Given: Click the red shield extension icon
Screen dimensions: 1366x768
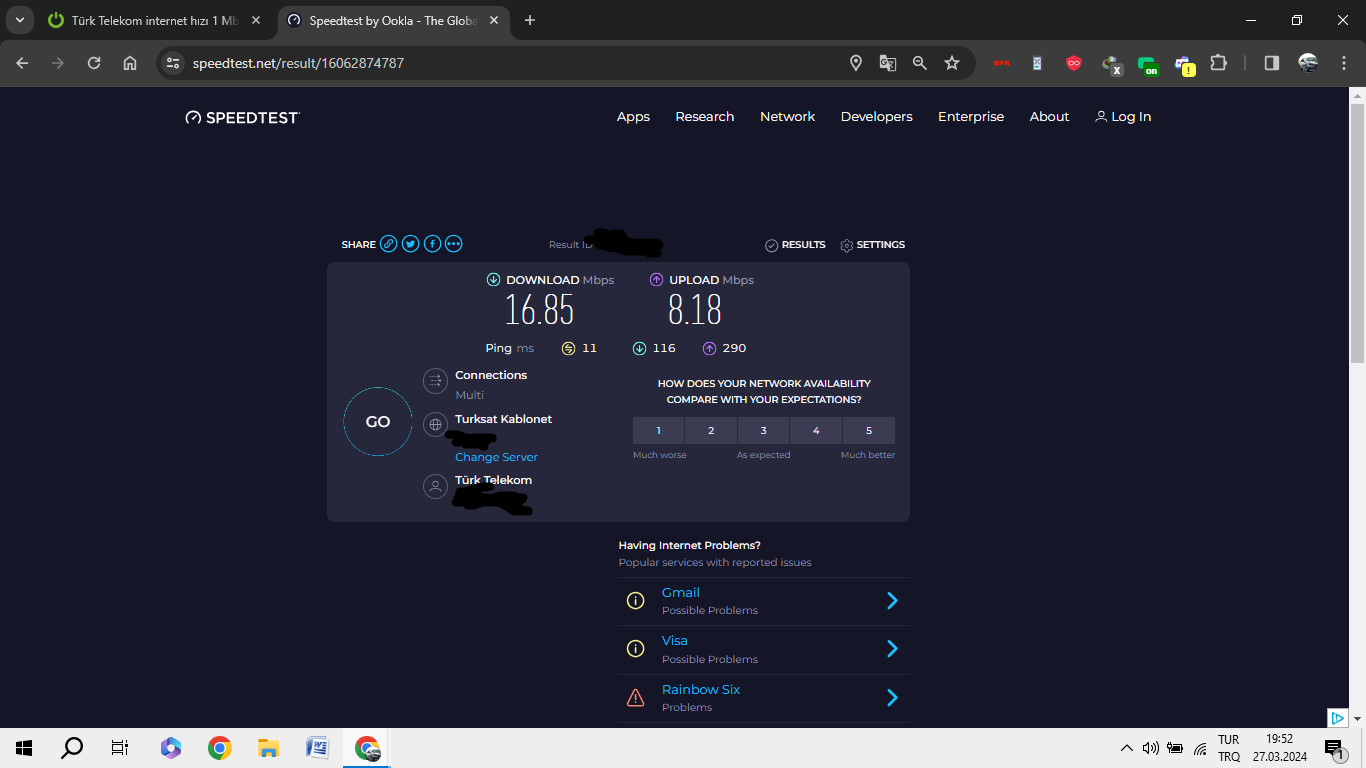Looking at the screenshot, I should (1074, 63).
